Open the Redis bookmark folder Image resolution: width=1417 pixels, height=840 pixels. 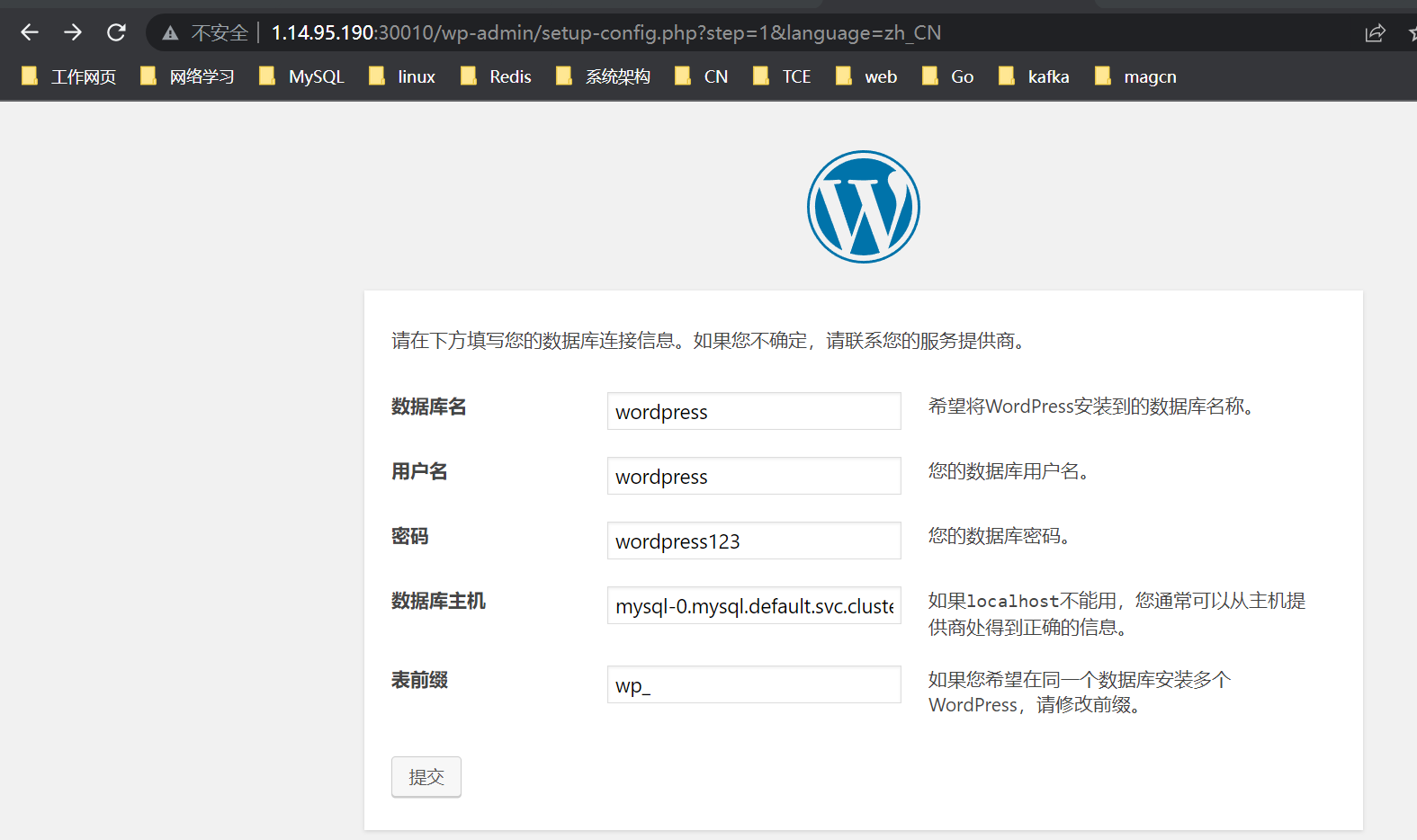tap(496, 76)
